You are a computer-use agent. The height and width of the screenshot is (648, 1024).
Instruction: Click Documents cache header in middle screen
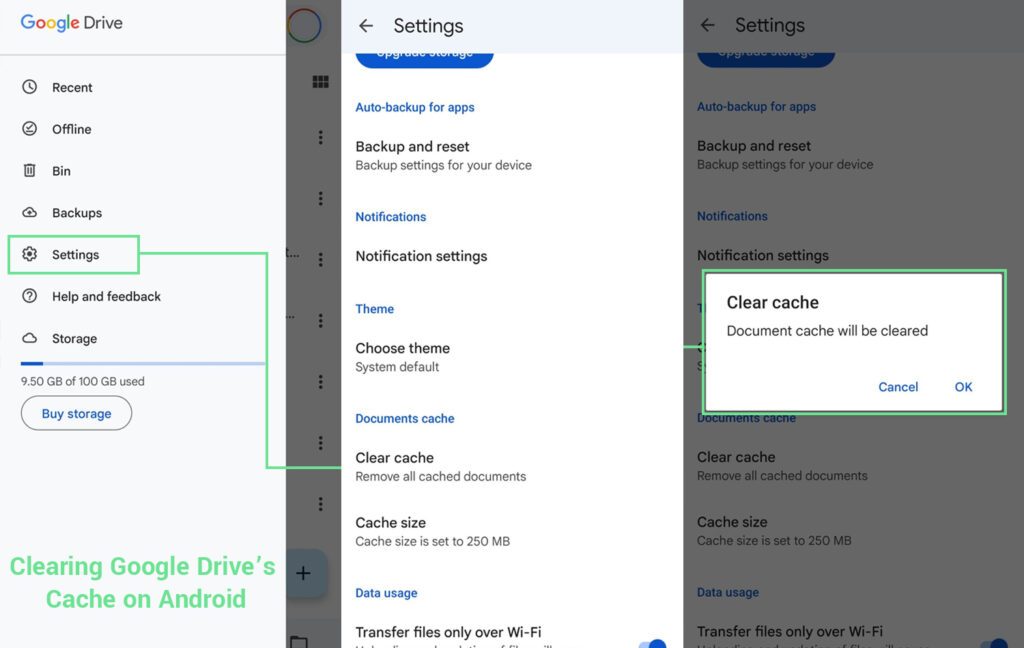pyautogui.click(x=405, y=418)
